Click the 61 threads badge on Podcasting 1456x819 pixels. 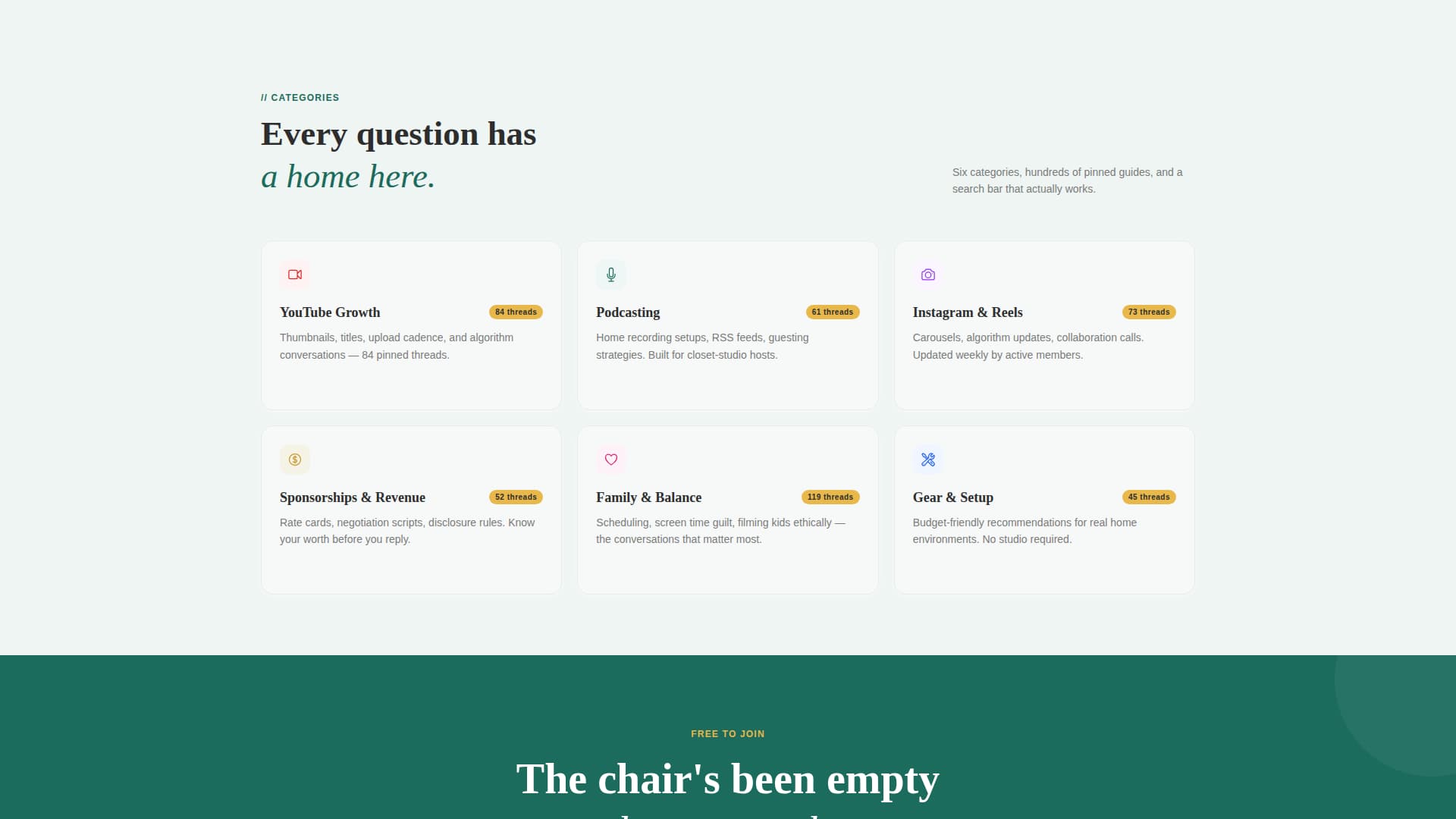833,312
